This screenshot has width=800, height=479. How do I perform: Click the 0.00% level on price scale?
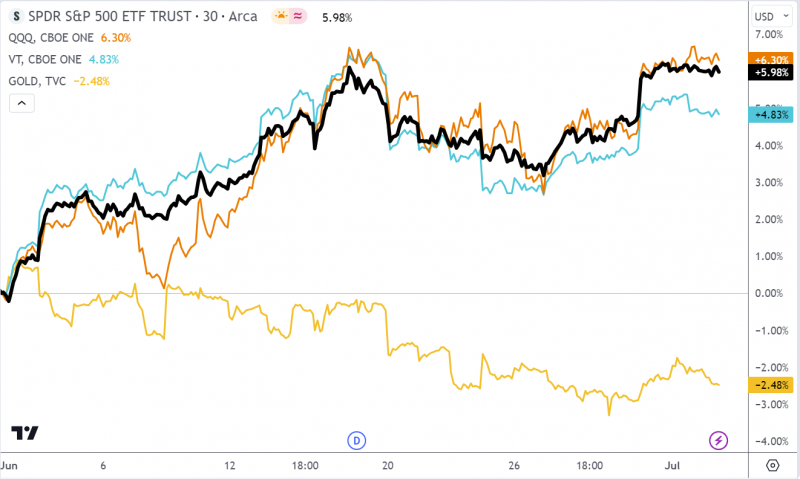(x=769, y=293)
